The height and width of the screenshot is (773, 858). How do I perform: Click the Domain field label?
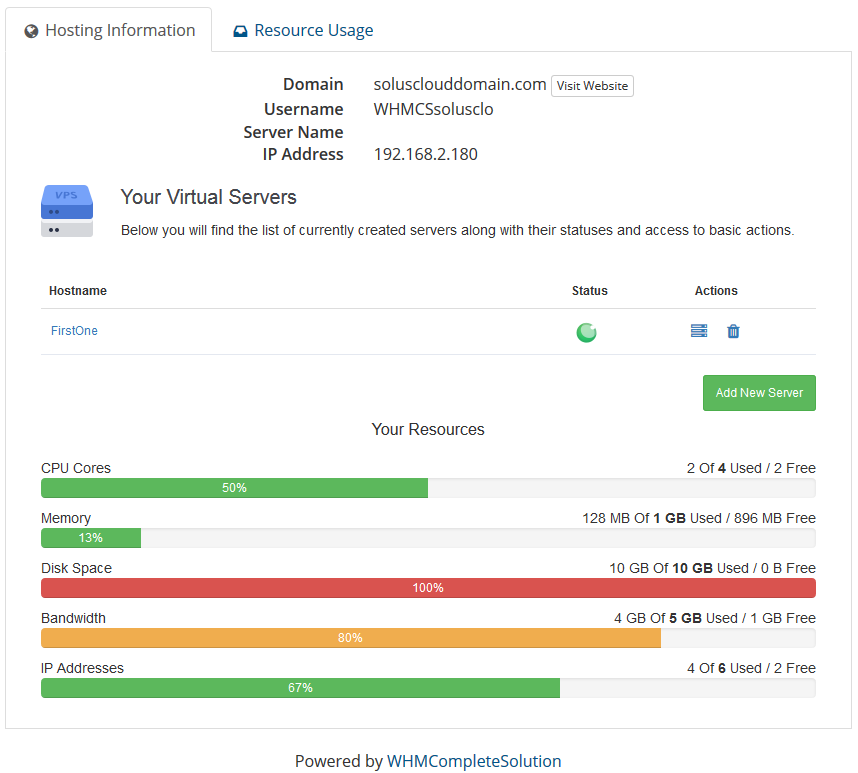[313, 84]
